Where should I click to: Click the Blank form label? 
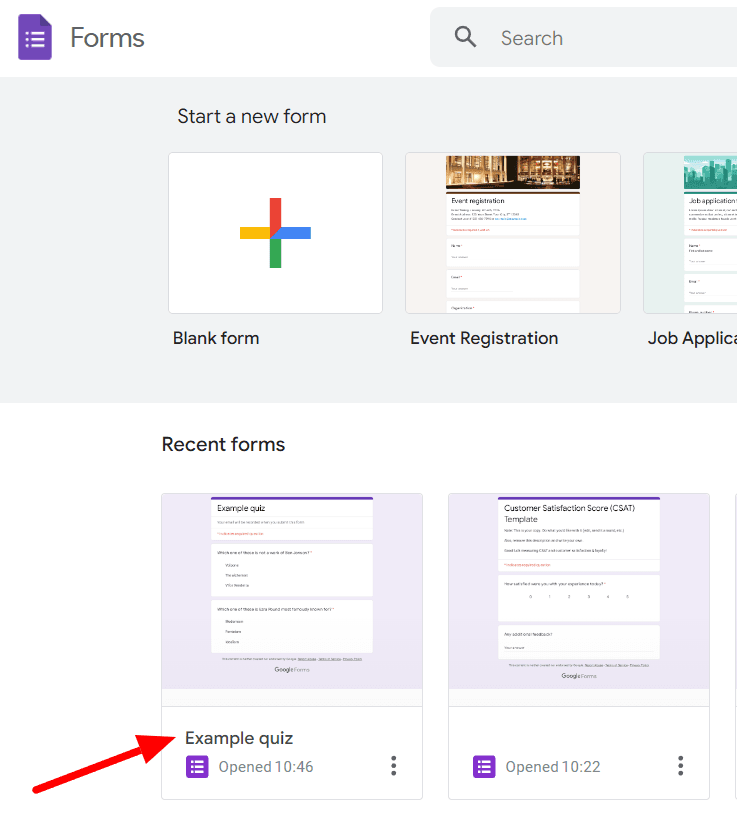tap(216, 338)
